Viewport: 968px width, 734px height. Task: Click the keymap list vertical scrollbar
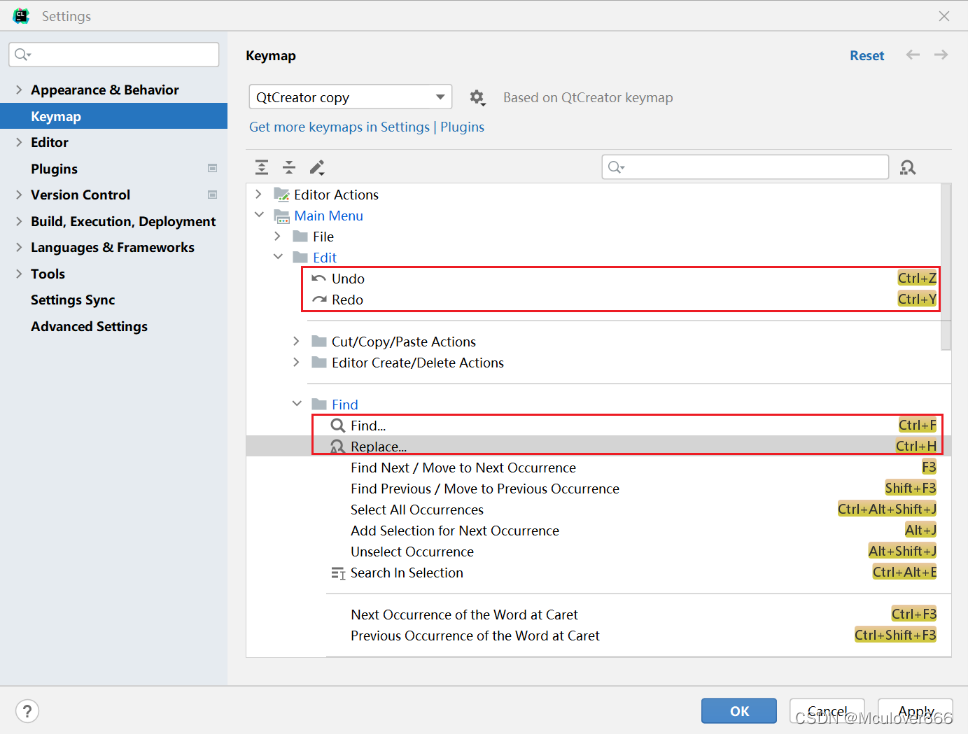tap(946, 267)
